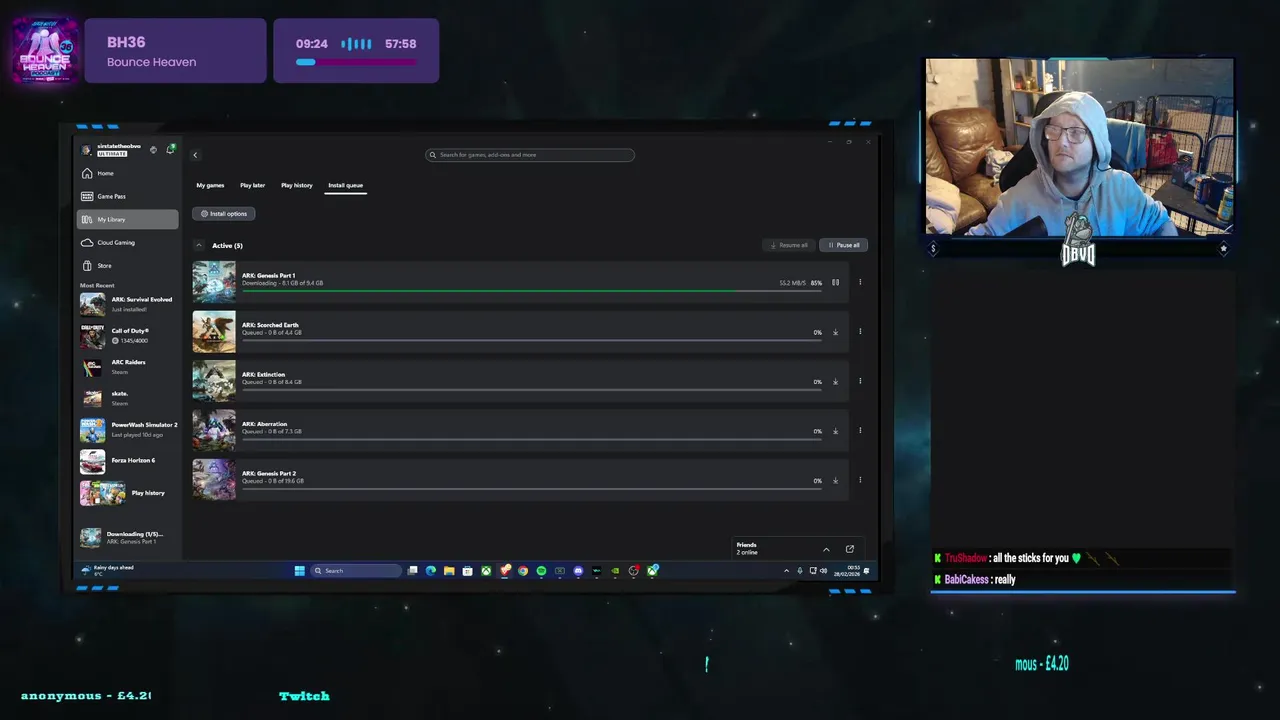Open more options for ARK: Aberration

(x=860, y=431)
